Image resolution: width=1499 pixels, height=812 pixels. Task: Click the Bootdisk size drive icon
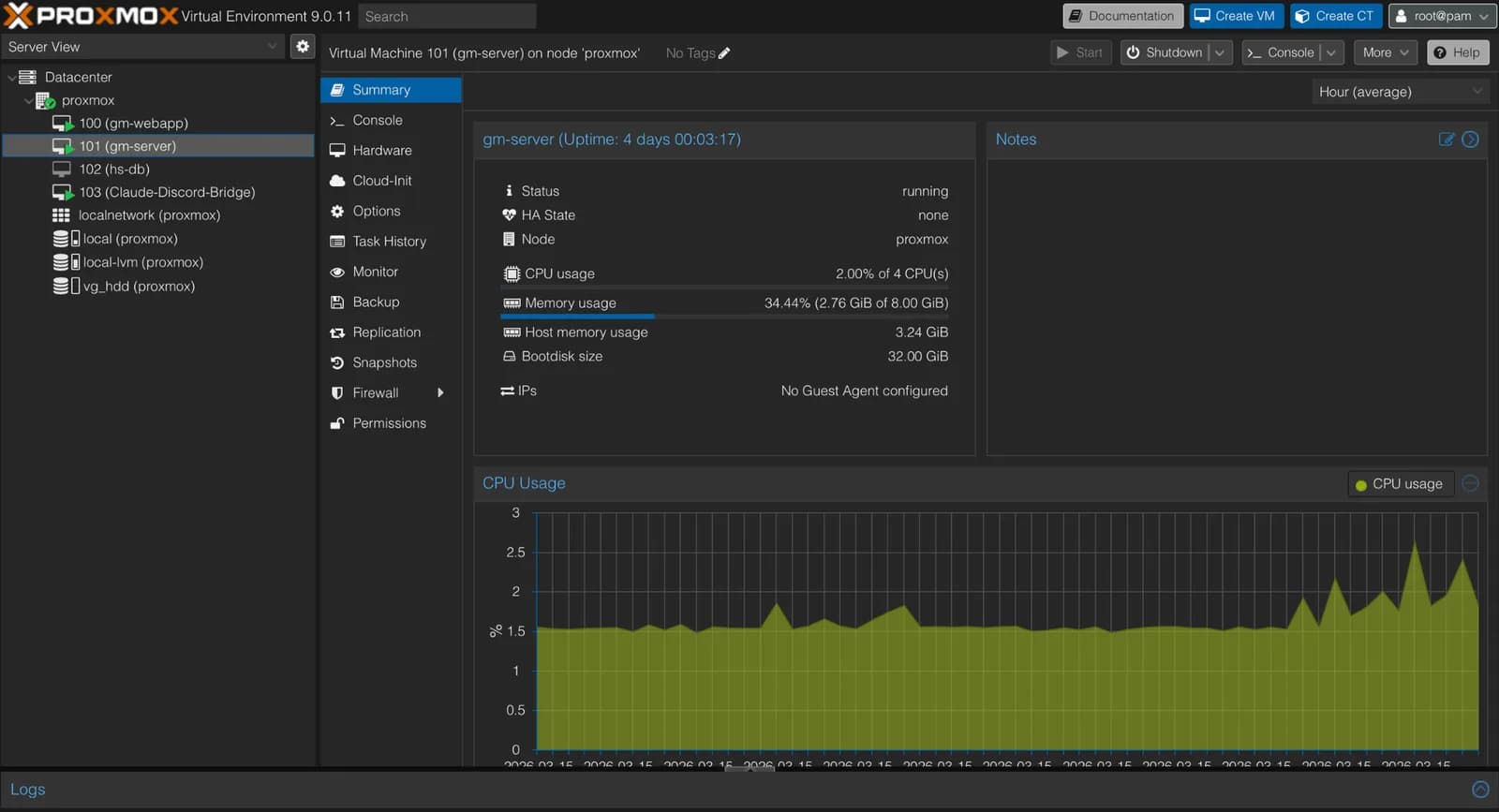pyautogui.click(x=509, y=357)
